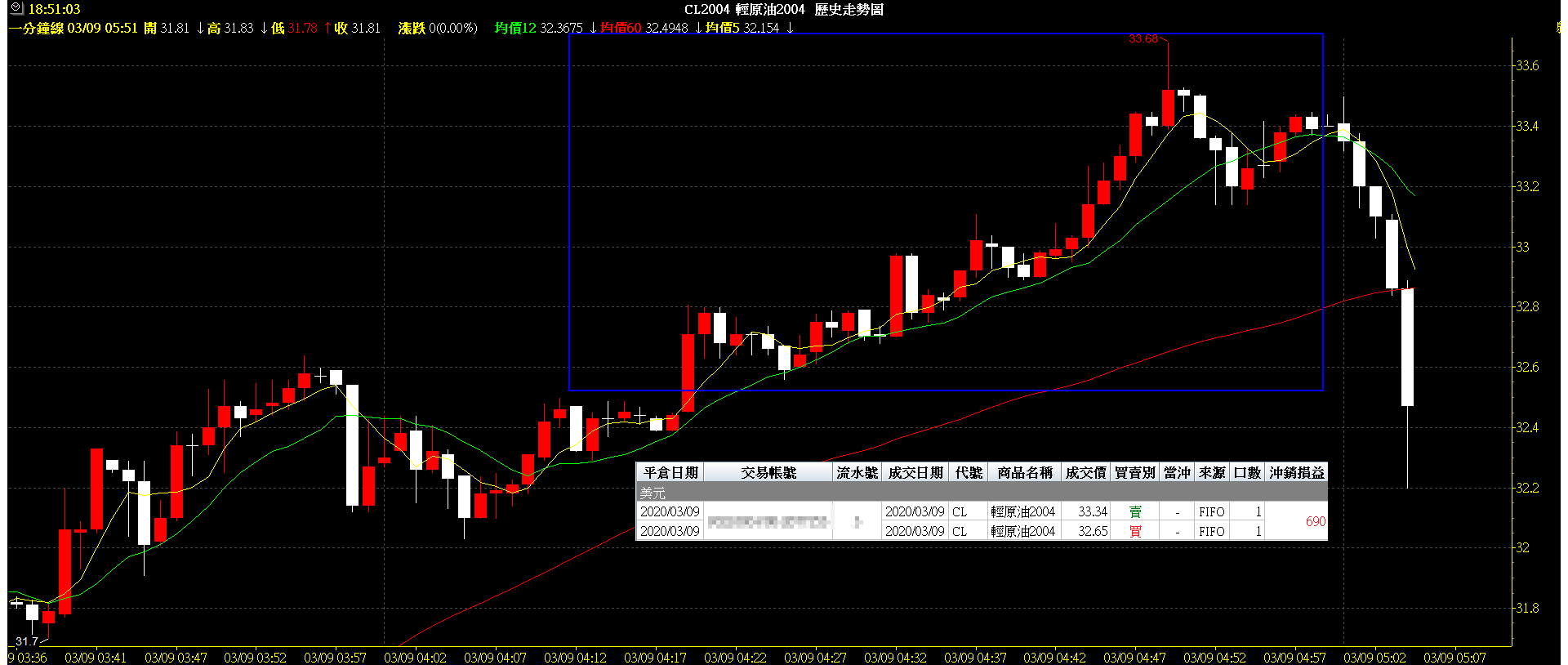1568x665 pixels.
Task: Click the 03/09 04:17 time axis label
Action: click(x=655, y=658)
